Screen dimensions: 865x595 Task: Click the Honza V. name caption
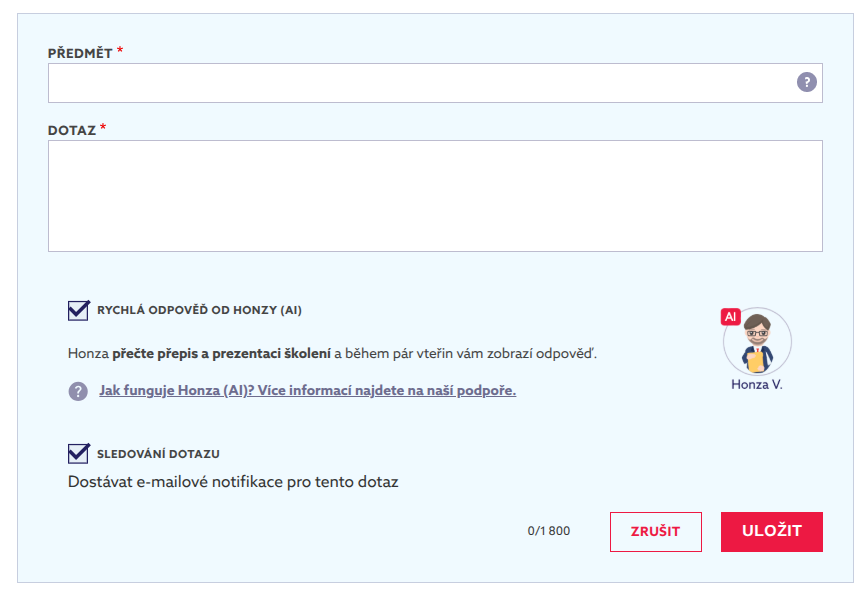pos(757,384)
